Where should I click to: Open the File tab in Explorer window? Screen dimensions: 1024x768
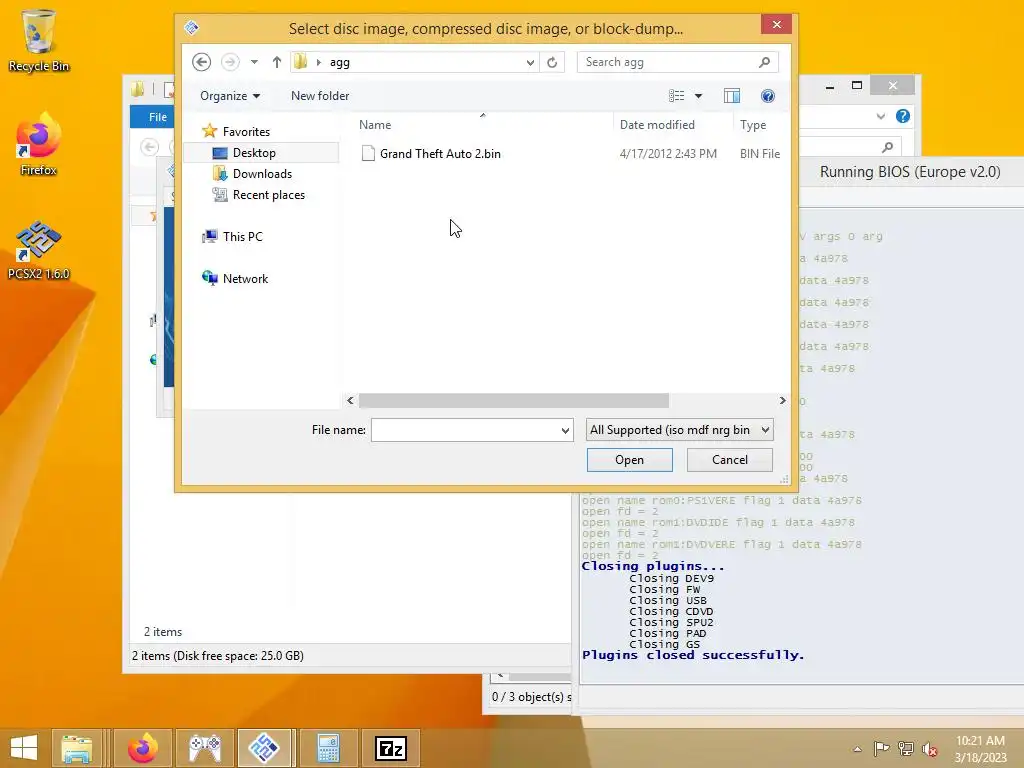(157, 117)
